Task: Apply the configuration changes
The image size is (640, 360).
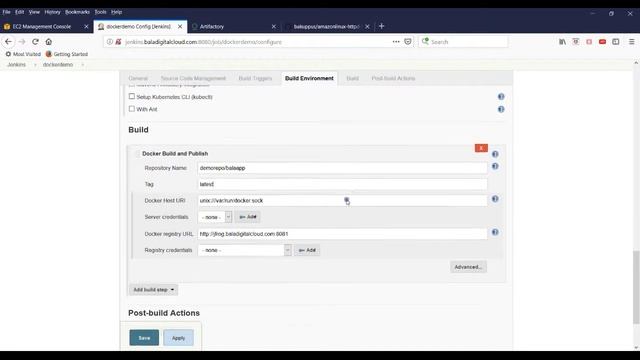Action: 178,338
